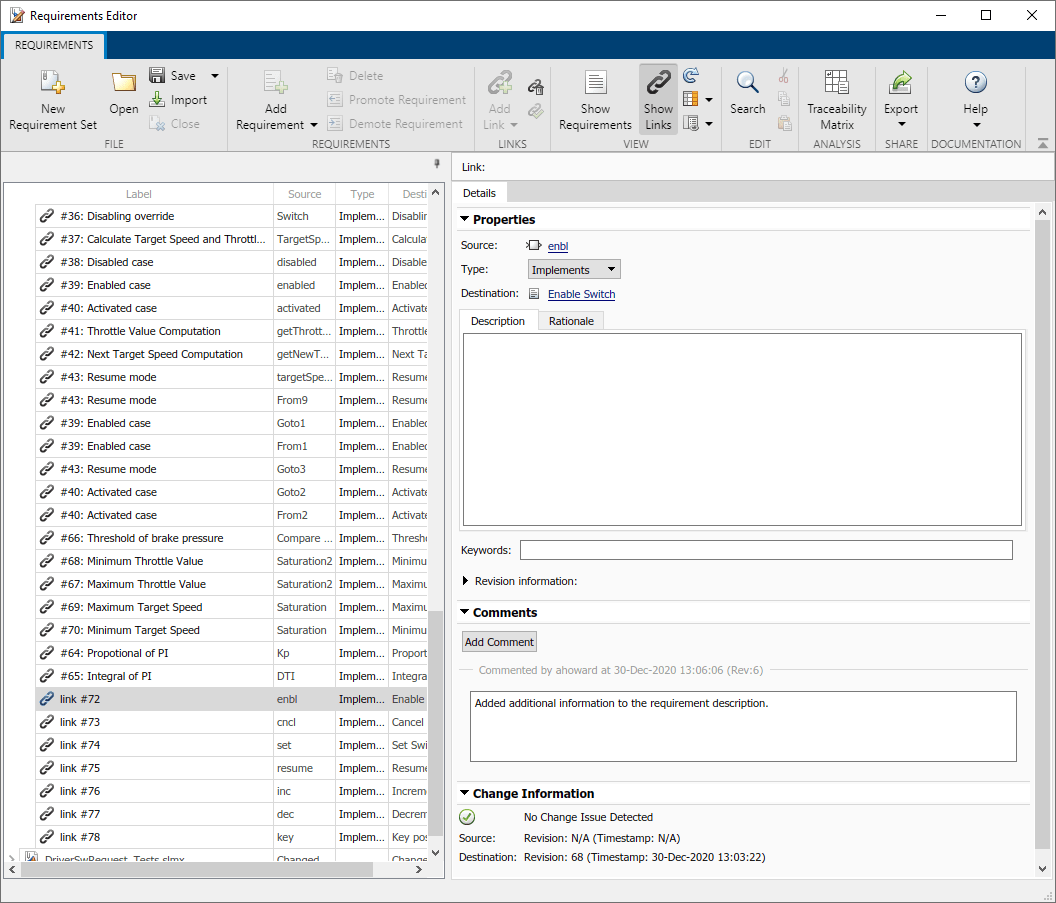
Task: Click the Import icon
Action: 158,100
